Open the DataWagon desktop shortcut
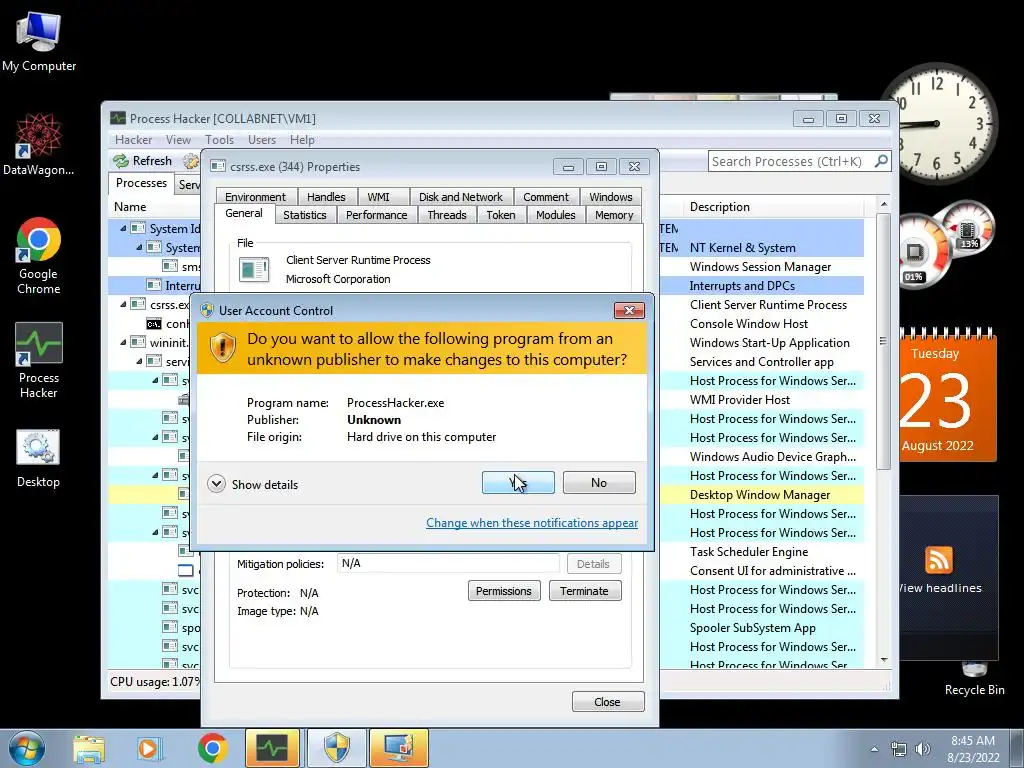The image size is (1024, 768). [x=38, y=144]
